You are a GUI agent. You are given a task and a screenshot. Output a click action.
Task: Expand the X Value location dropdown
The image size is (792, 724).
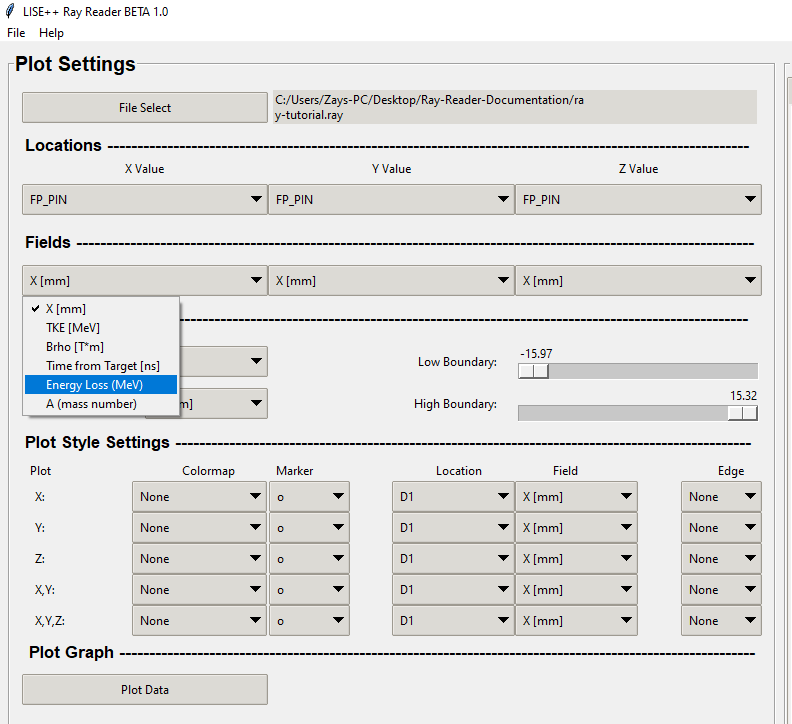144,200
